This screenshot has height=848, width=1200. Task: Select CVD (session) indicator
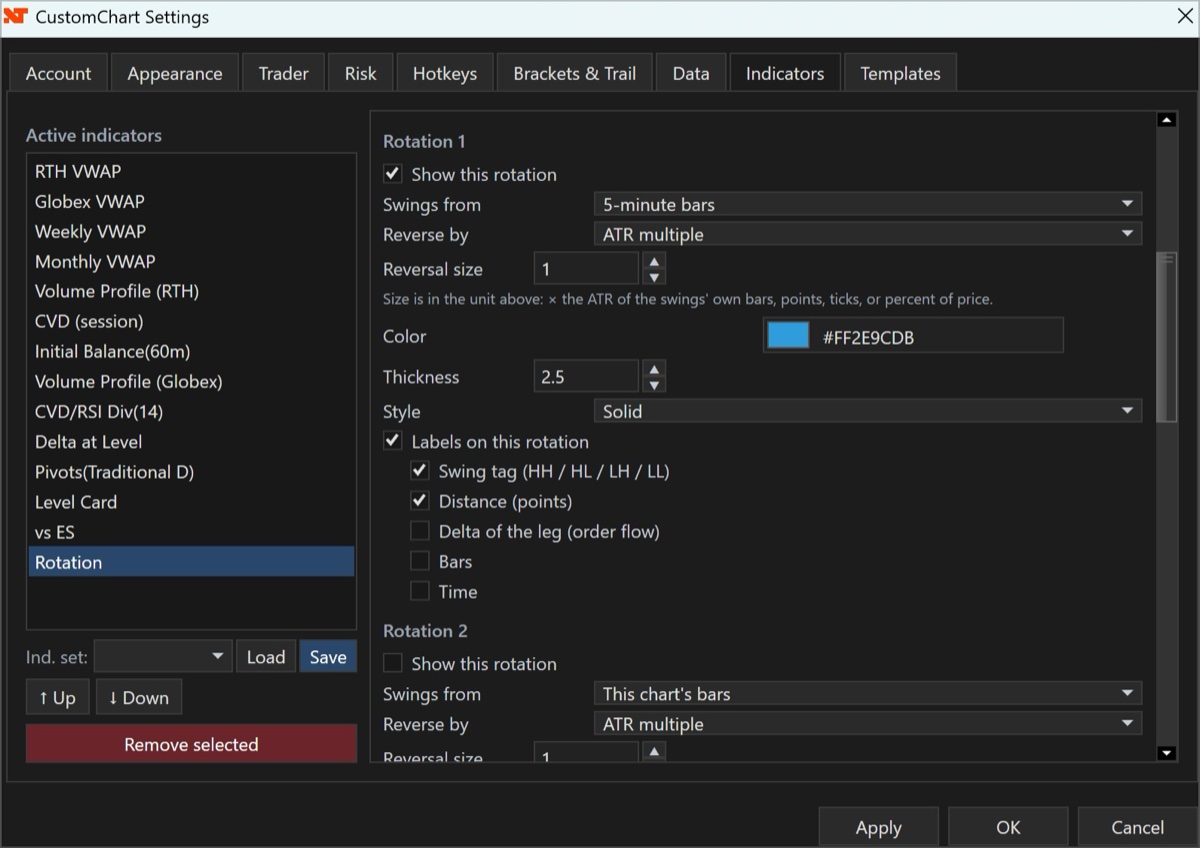click(191, 321)
